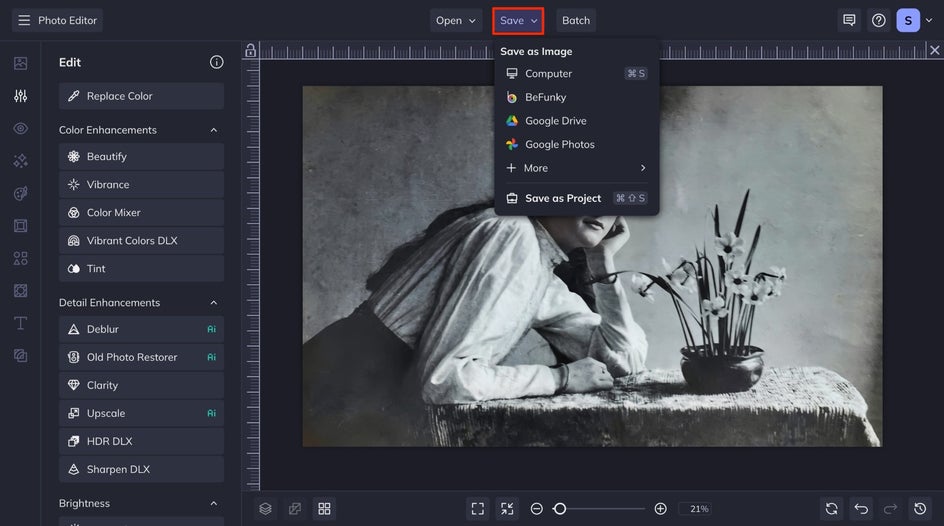Open the Graphics shapes sidebar icon
This screenshot has width=944, height=526.
(x=20, y=258)
